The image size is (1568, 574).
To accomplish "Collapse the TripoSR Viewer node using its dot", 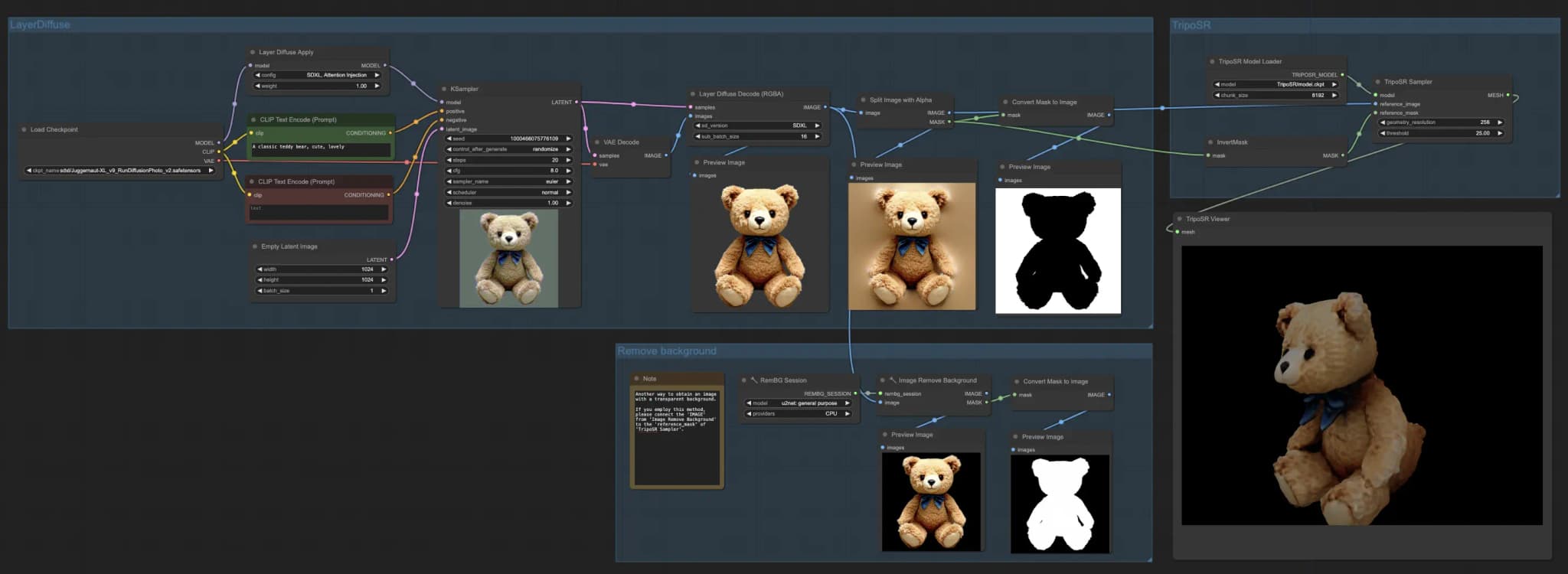I will coord(1179,219).
